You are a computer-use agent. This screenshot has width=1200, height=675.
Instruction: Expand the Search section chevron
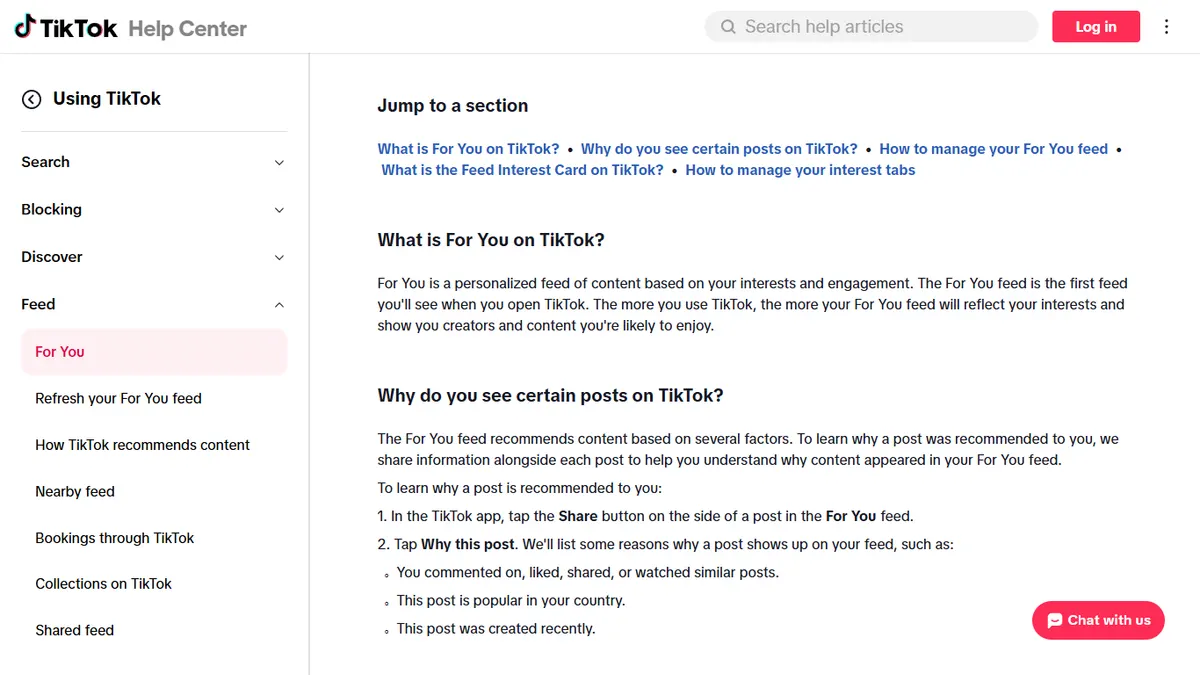coord(279,163)
